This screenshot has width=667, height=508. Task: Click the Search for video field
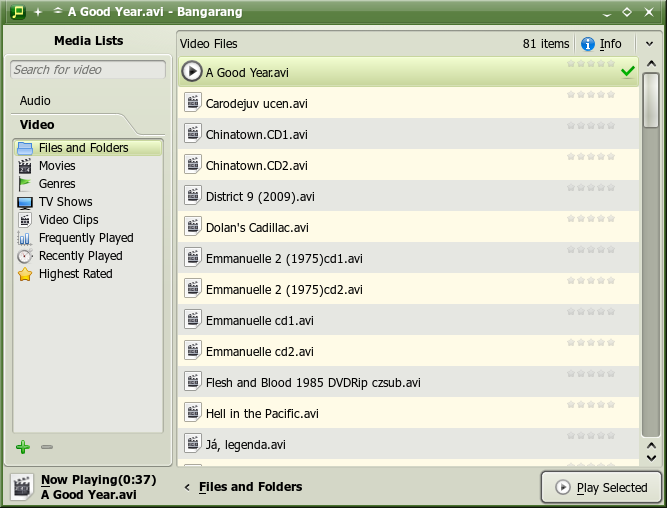pyautogui.click(x=88, y=69)
